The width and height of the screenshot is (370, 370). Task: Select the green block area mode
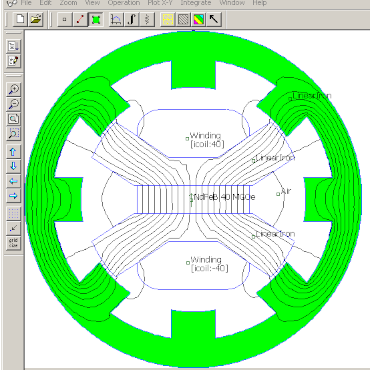tap(96, 19)
